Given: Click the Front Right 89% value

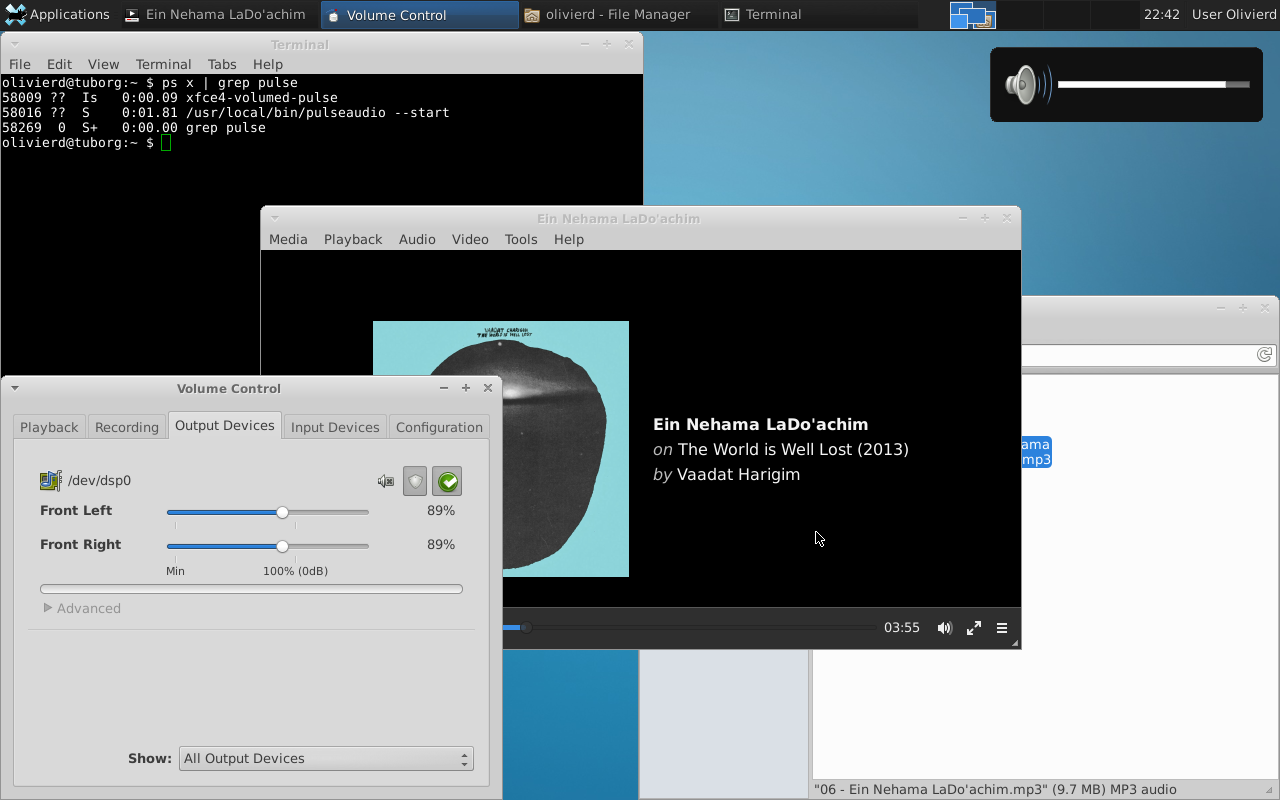Looking at the screenshot, I should 441,545.
